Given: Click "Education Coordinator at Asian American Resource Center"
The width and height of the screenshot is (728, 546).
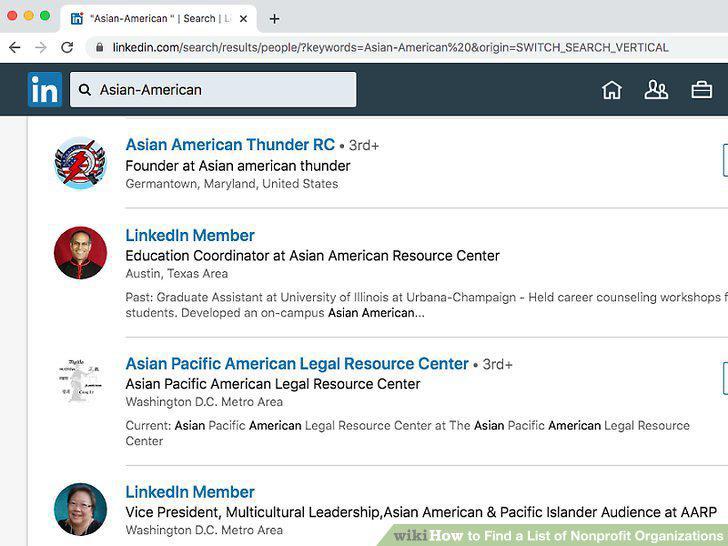Looking at the screenshot, I should click(x=312, y=256).
